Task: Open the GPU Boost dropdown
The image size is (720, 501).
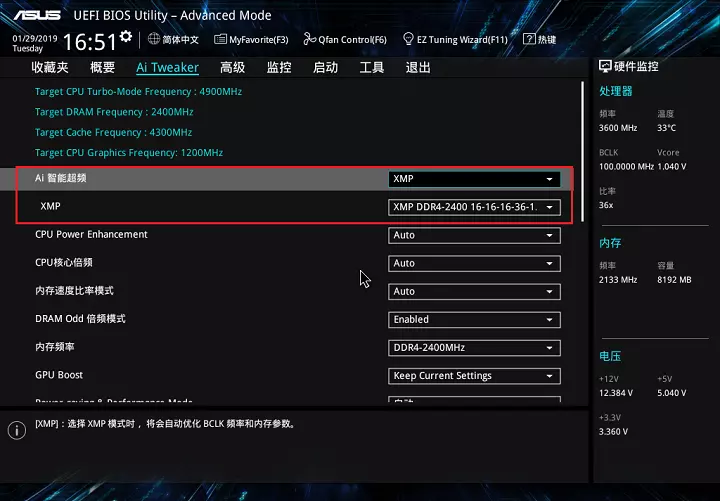Action: (474, 376)
